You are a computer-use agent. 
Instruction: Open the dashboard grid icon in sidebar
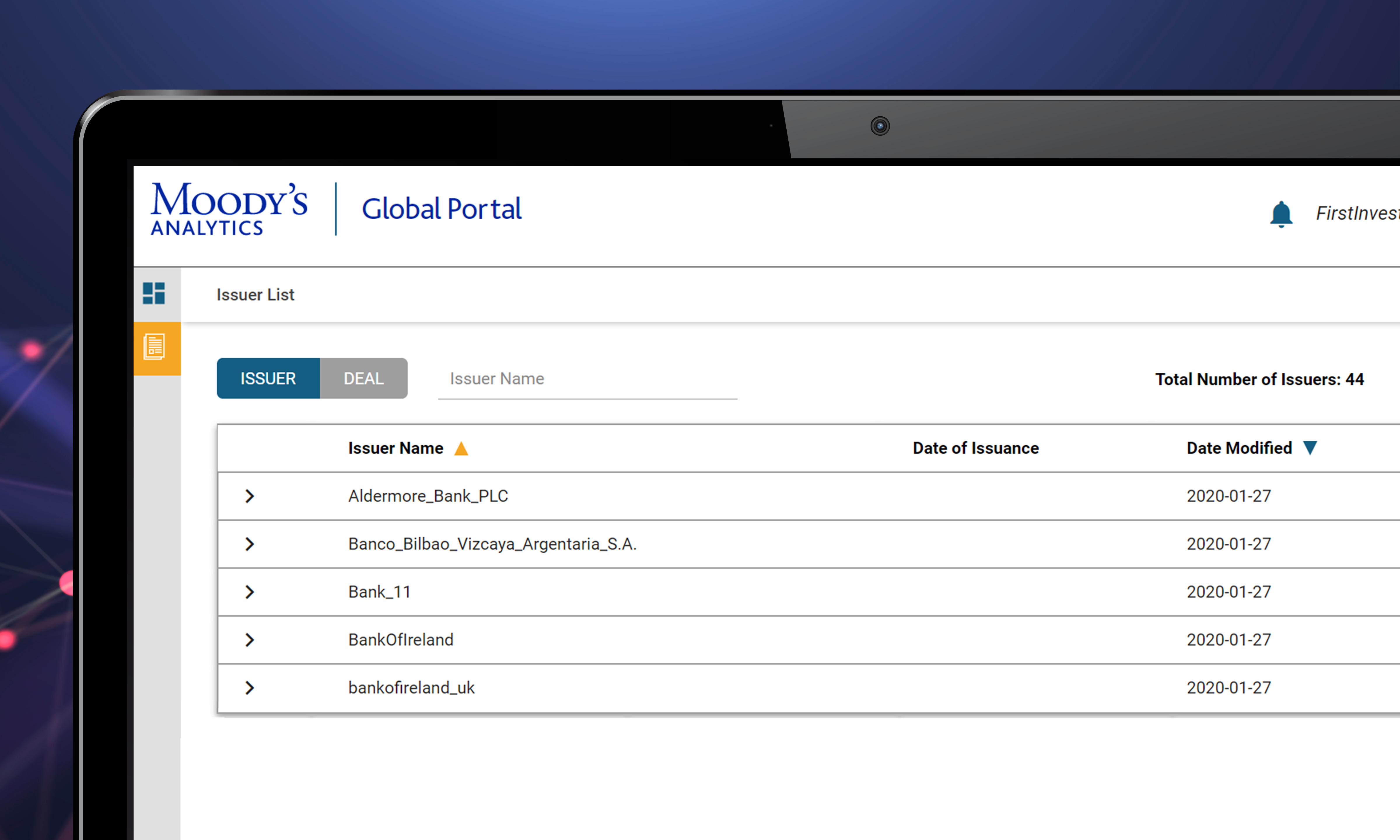(x=155, y=293)
